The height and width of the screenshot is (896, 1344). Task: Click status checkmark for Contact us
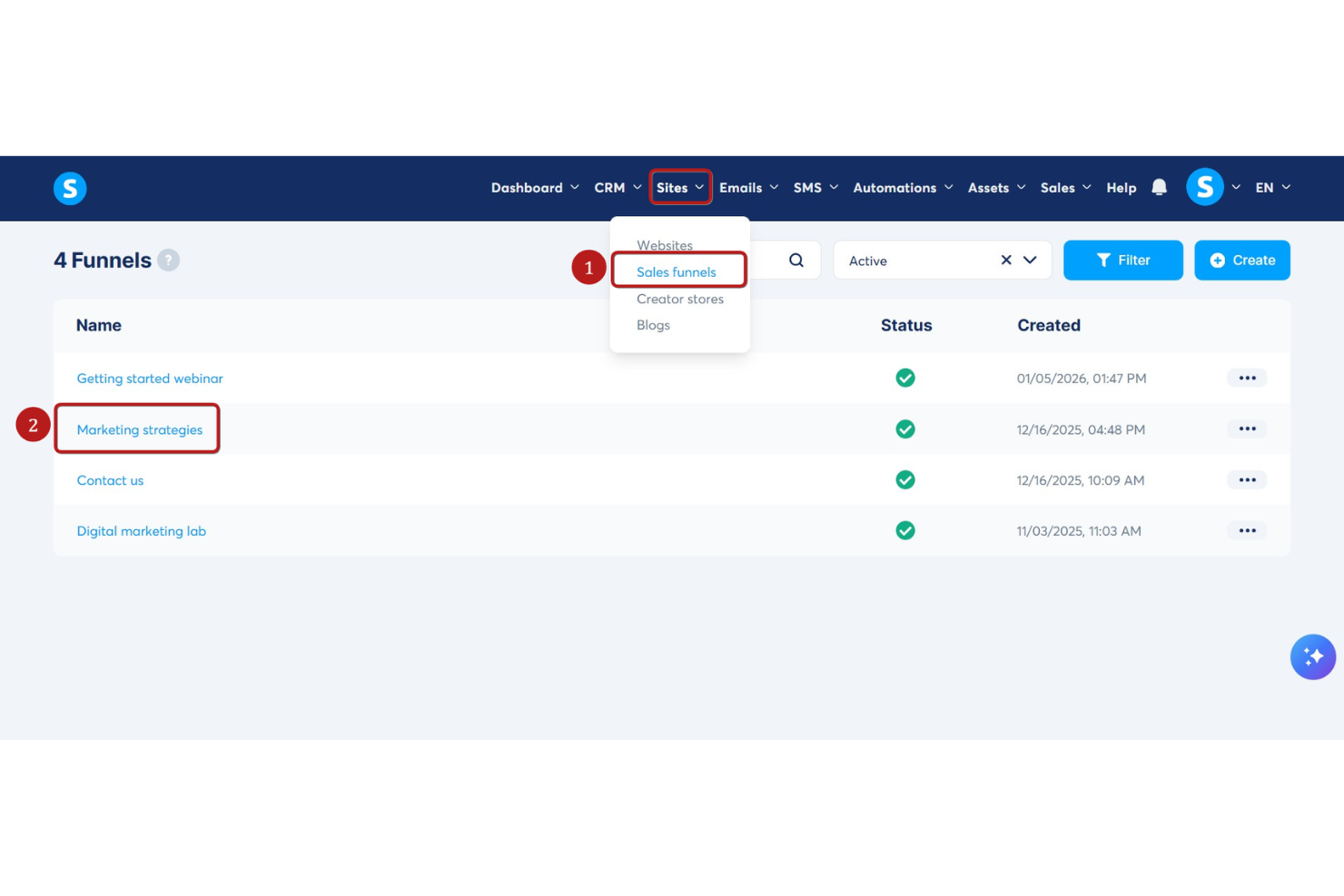(x=905, y=479)
